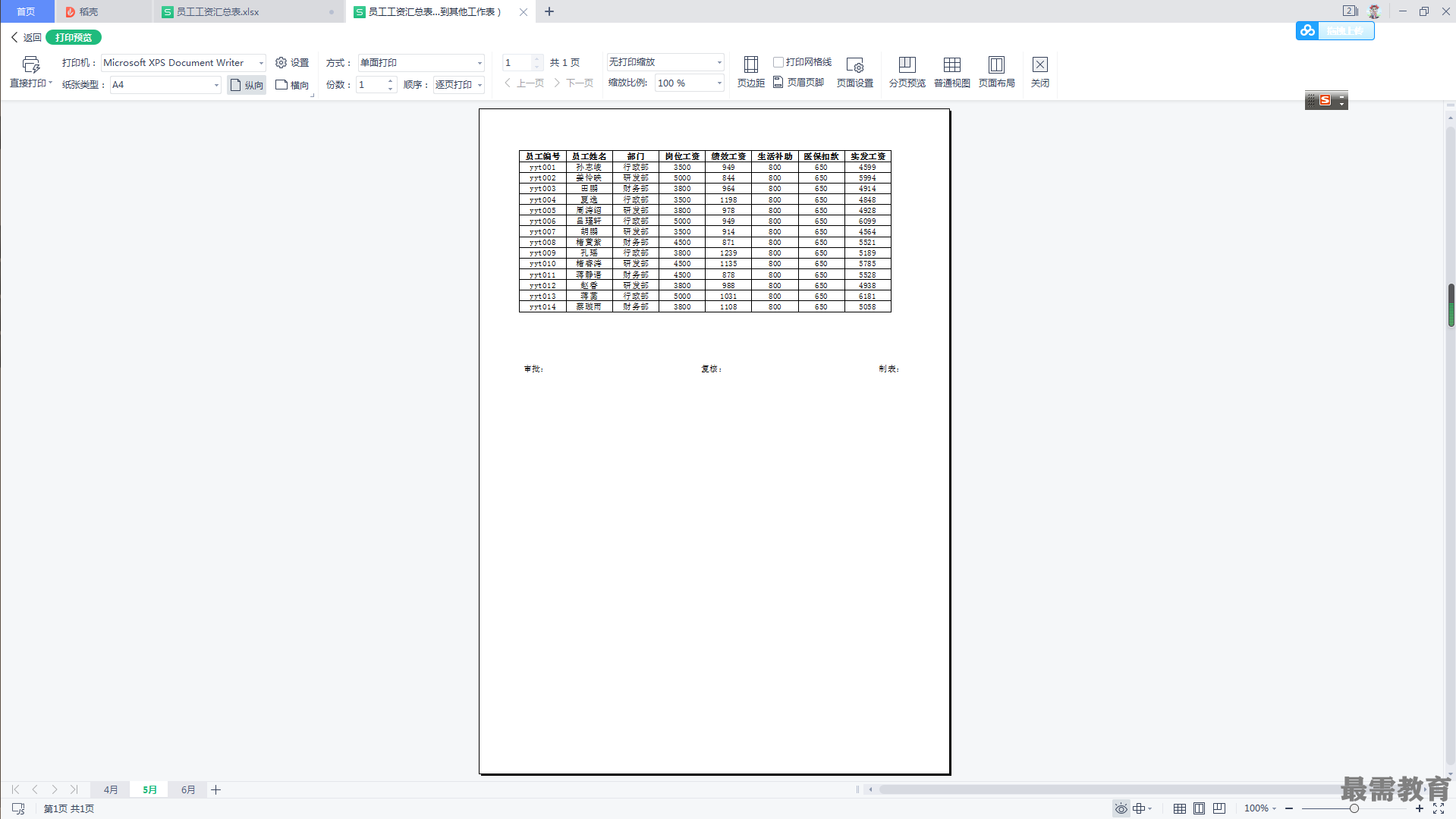The width and height of the screenshot is (1456, 819).
Task: Select page layout icon in status bar
Action: click(1199, 808)
